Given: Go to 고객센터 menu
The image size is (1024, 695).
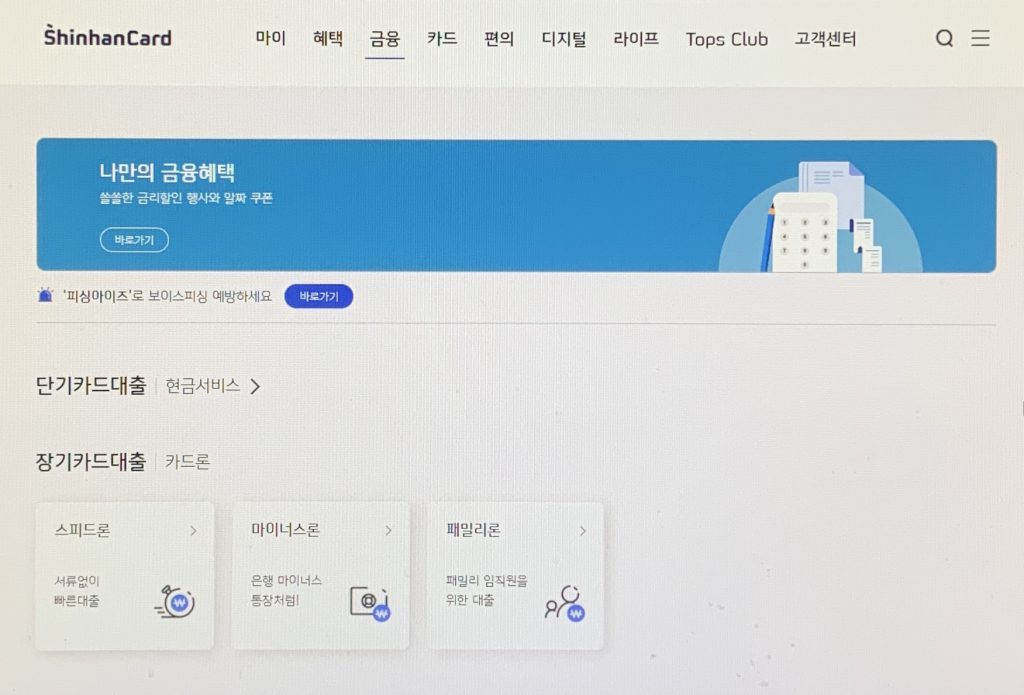Looking at the screenshot, I should (x=825, y=39).
